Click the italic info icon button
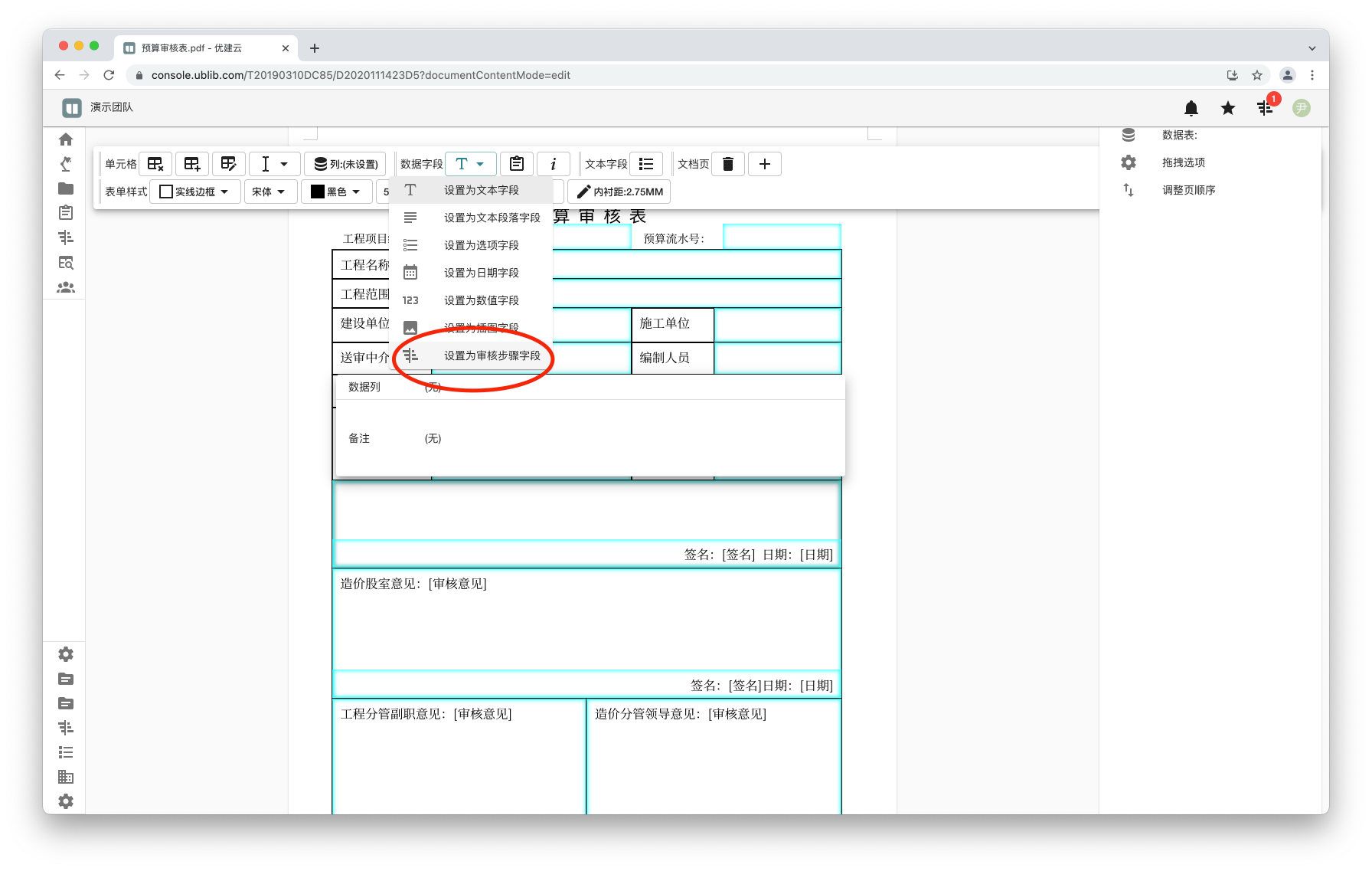1372x871 pixels. [554, 164]
